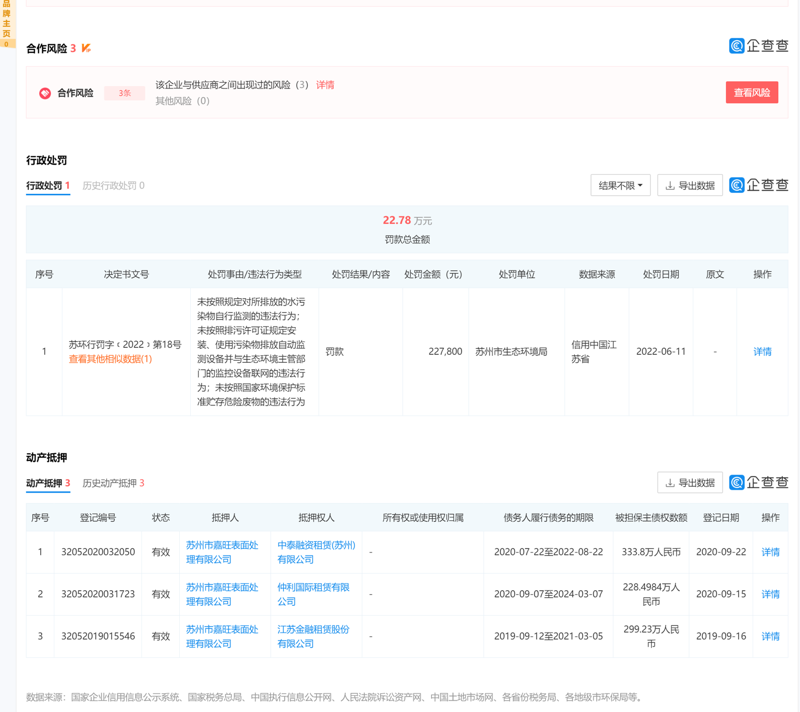Open 苏州市嘉旺表面处理有限公司 link in row 3
800x712 pixels.
tap(222, 637)
